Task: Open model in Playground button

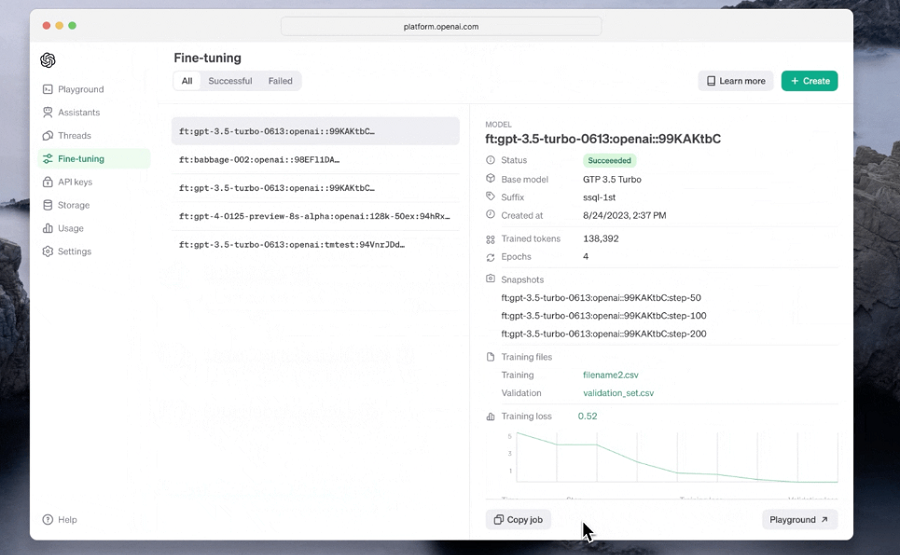Action: [x=800, y=519]
